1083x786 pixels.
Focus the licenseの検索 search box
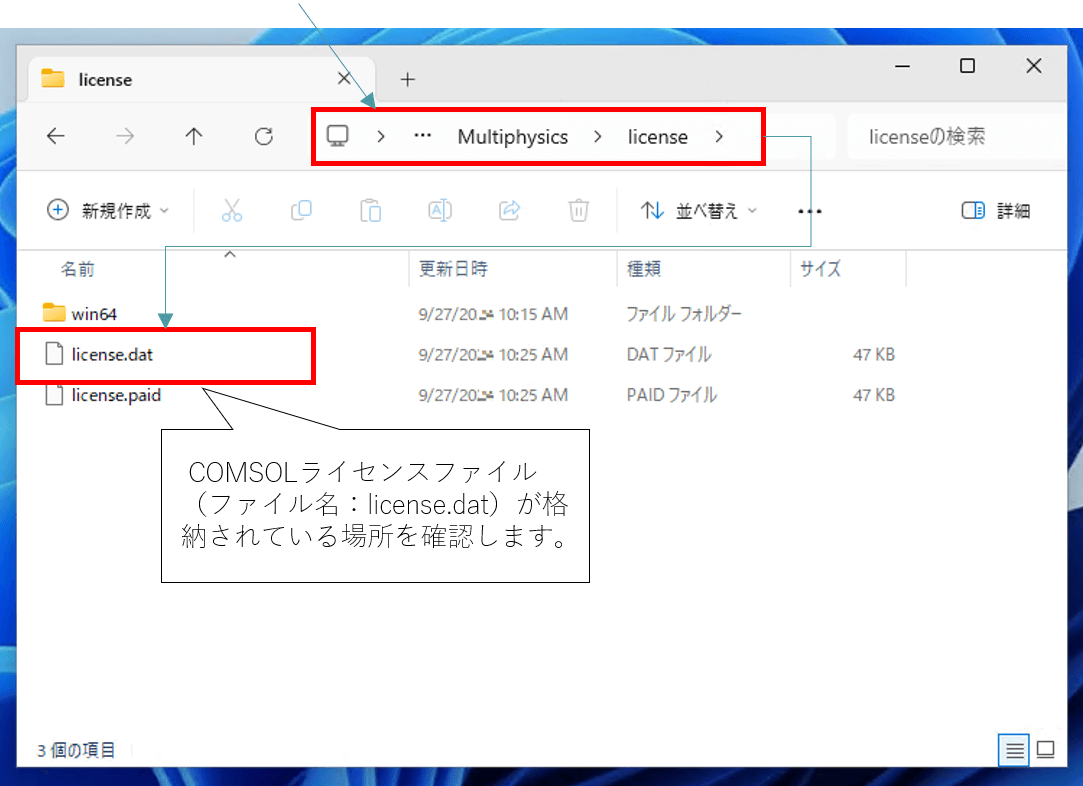[x=957, y=137]
